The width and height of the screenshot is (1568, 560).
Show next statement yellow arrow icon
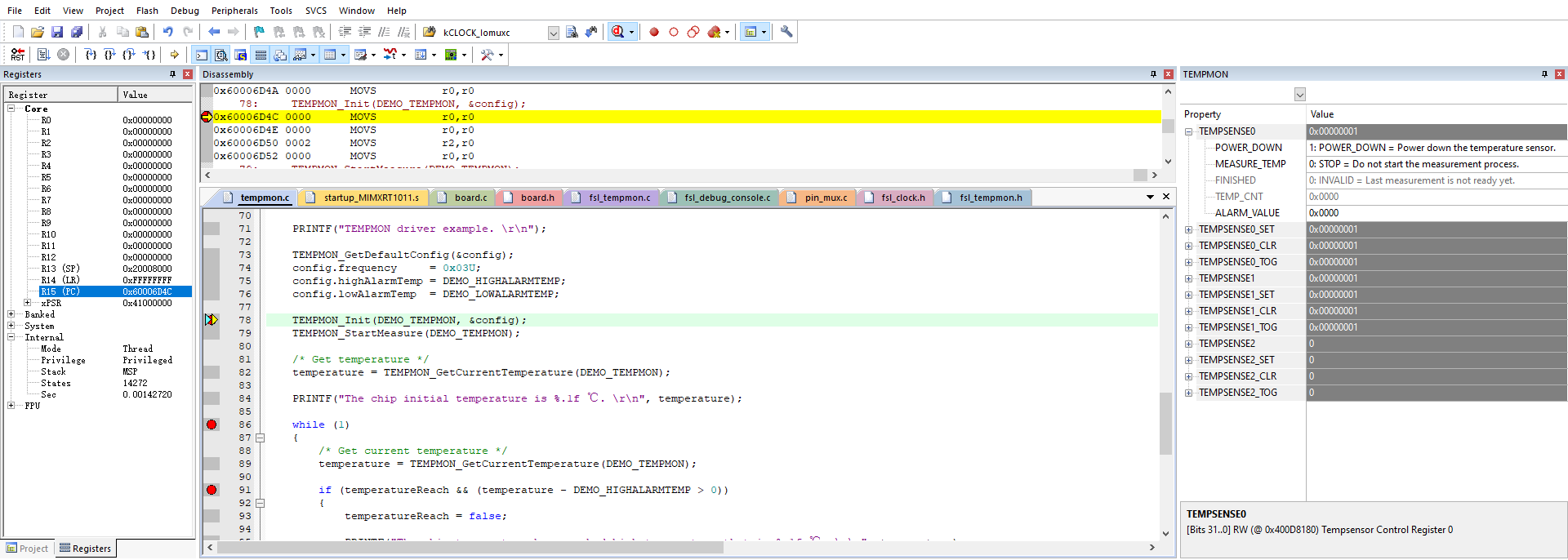pos(175,55)
